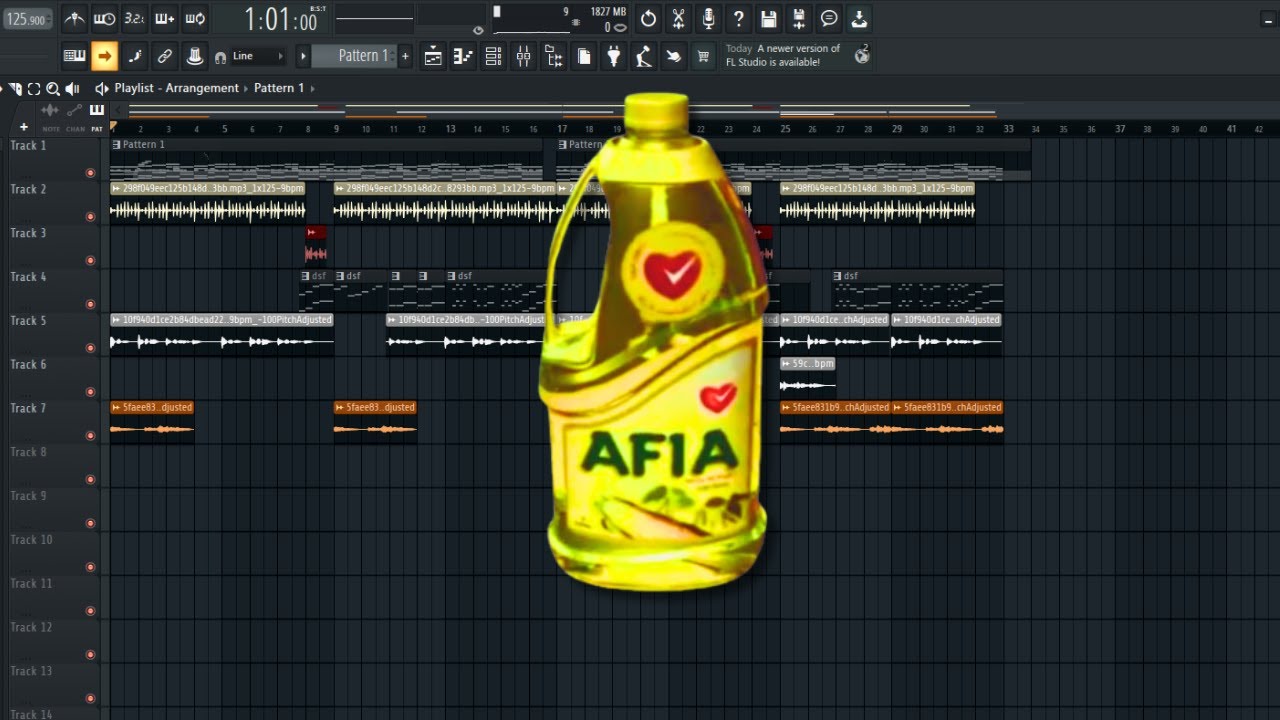Open the newer version available notice
The width and height of the screenshot is (1280, 720).
click(x=784, y=55)
